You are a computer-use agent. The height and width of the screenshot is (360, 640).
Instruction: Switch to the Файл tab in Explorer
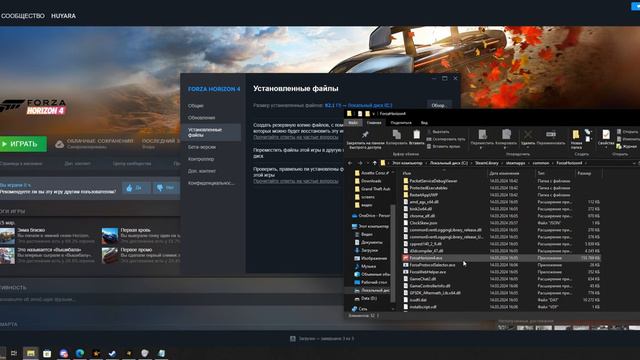click(x=353, y=122)
